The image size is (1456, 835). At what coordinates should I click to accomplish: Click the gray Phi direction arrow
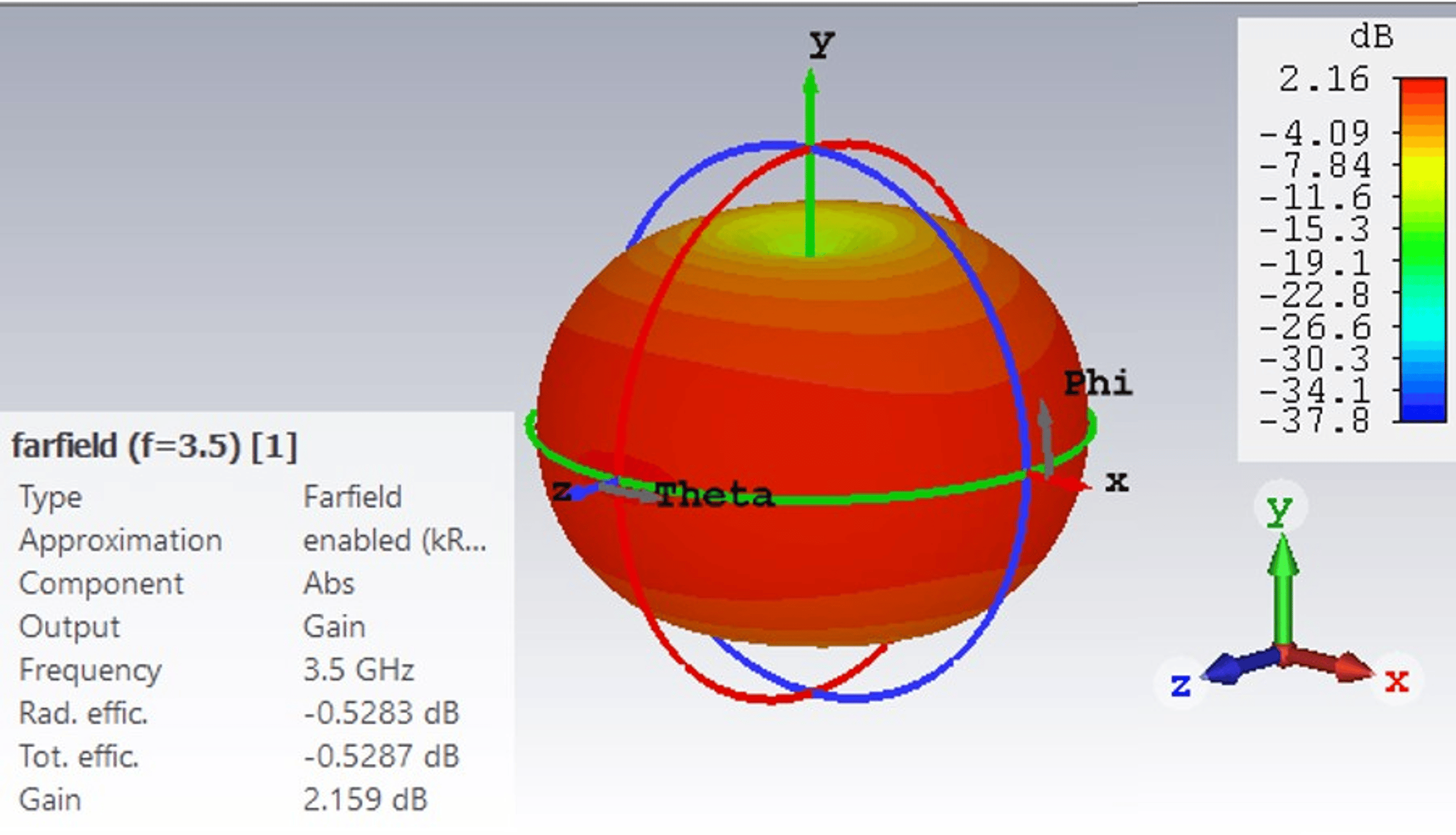pyautogui.click(x=1046, y=437)
